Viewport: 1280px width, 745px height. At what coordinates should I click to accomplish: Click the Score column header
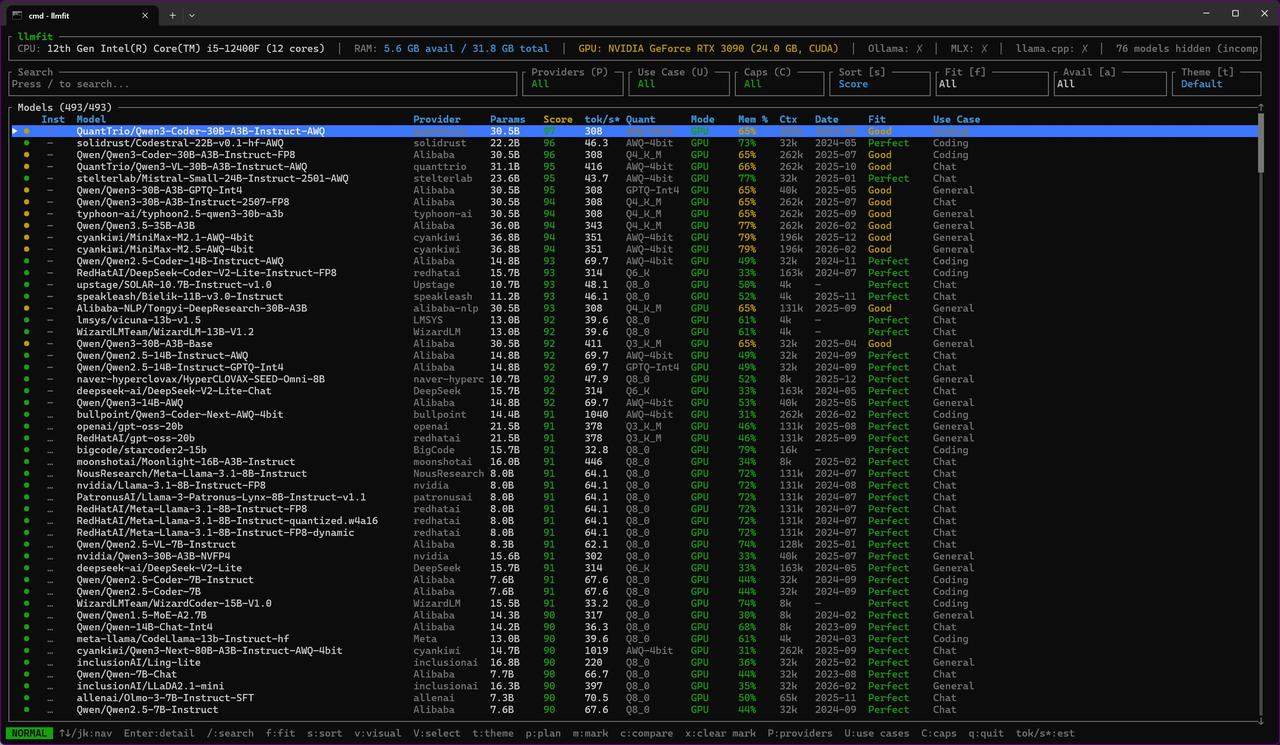557,119
